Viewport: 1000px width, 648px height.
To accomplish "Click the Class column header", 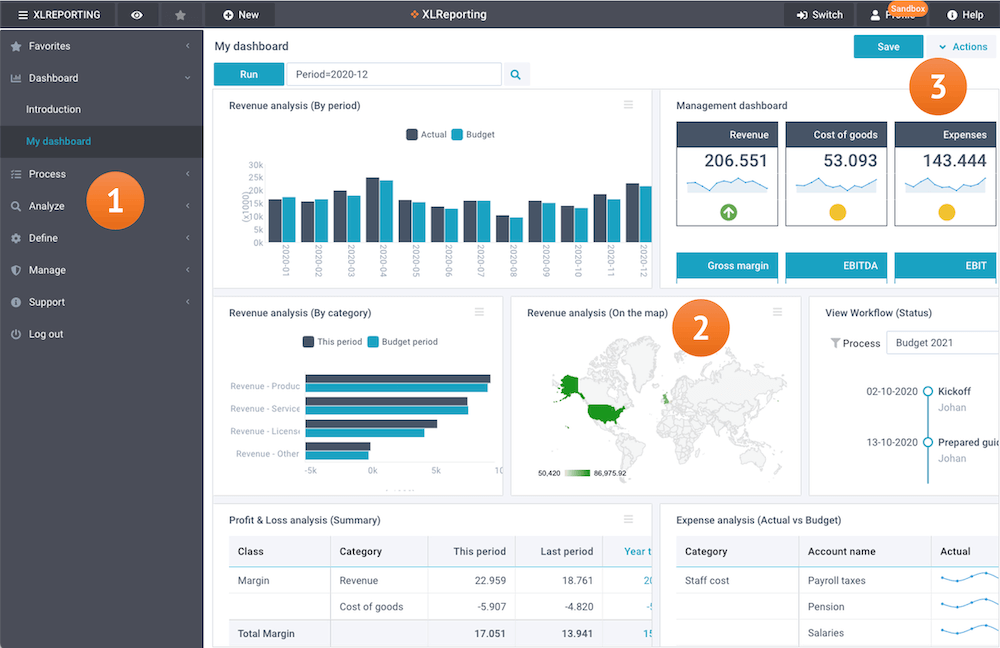I will (279, 551).
